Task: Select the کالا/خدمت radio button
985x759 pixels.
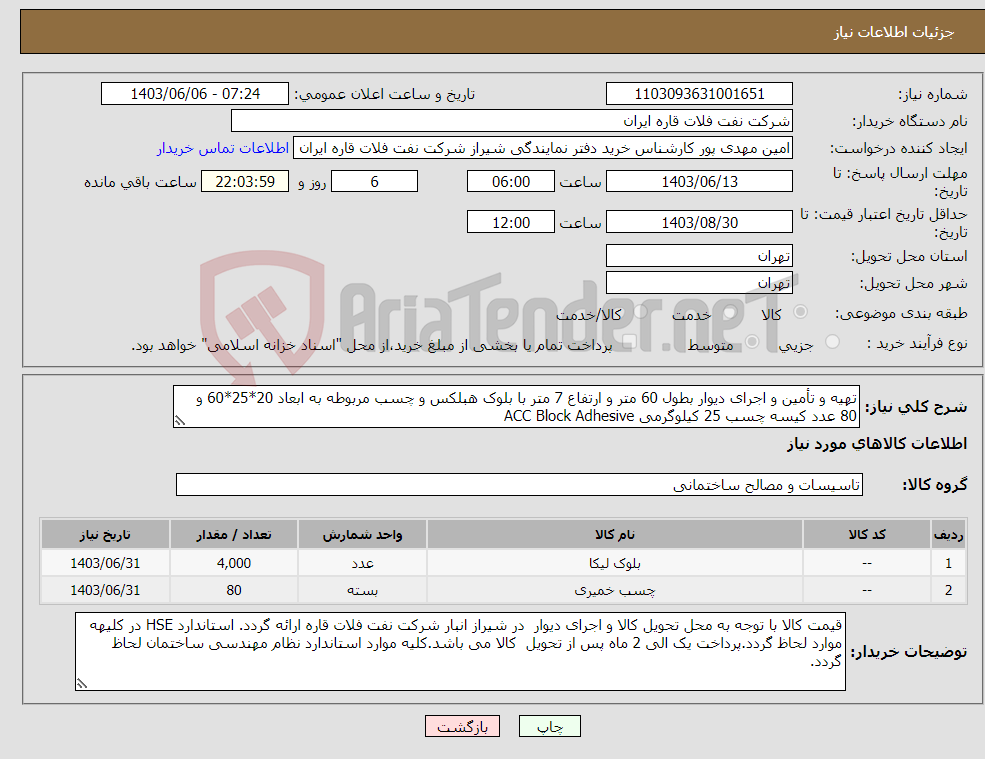Action: [x=640, y=312]
